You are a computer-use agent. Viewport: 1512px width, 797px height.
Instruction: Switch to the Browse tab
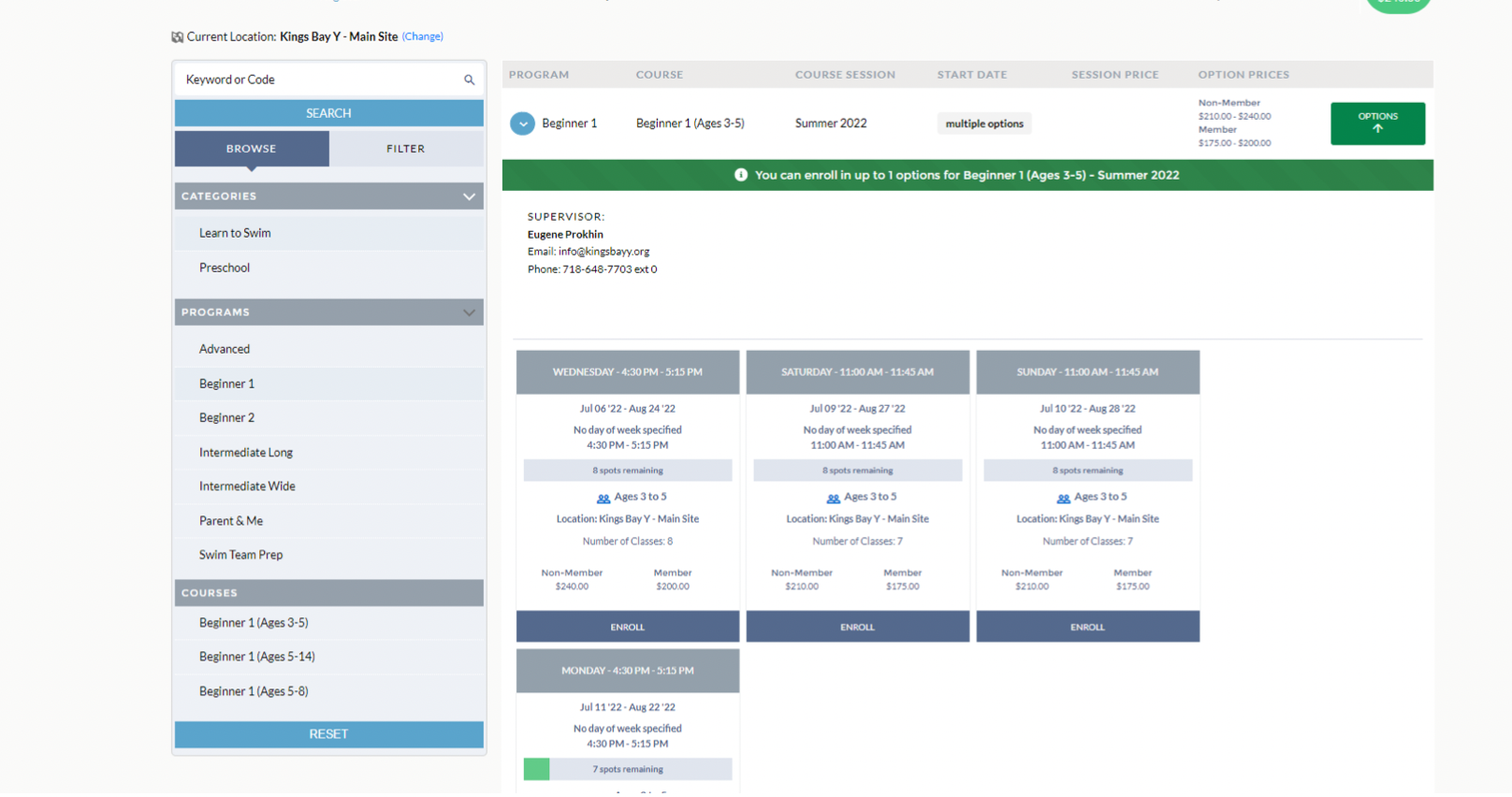(252, 149)
